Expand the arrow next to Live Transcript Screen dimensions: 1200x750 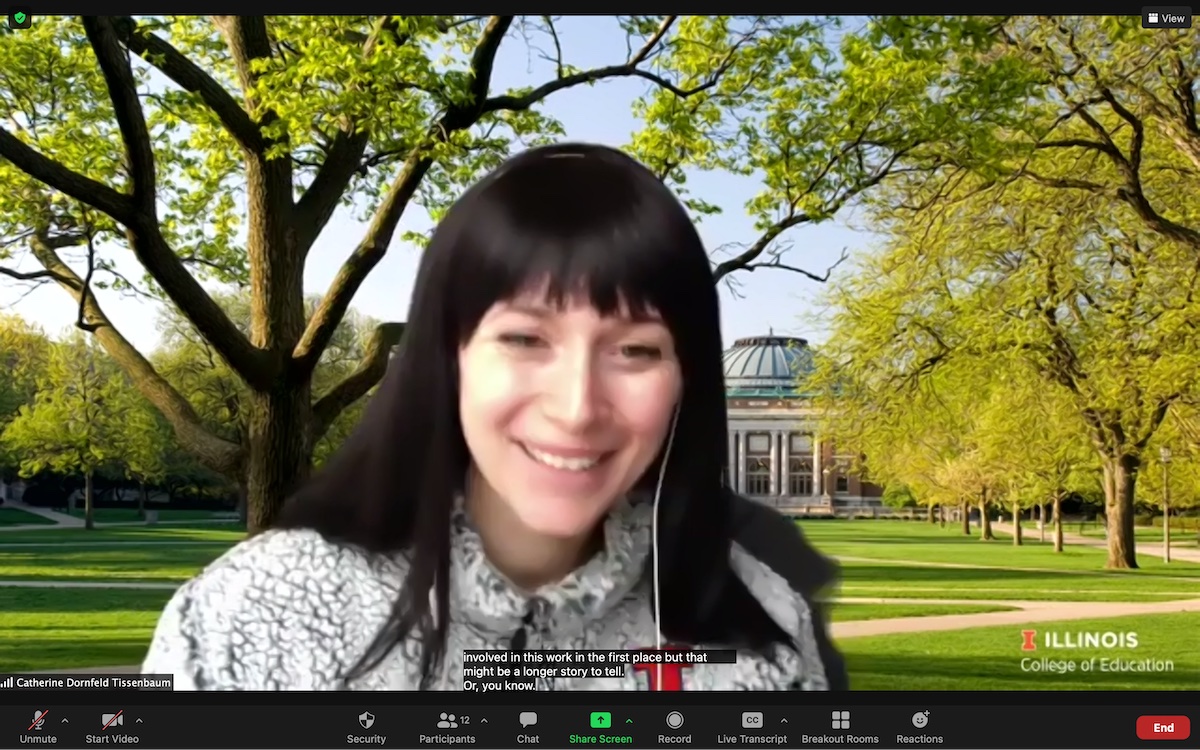(783, 720)
